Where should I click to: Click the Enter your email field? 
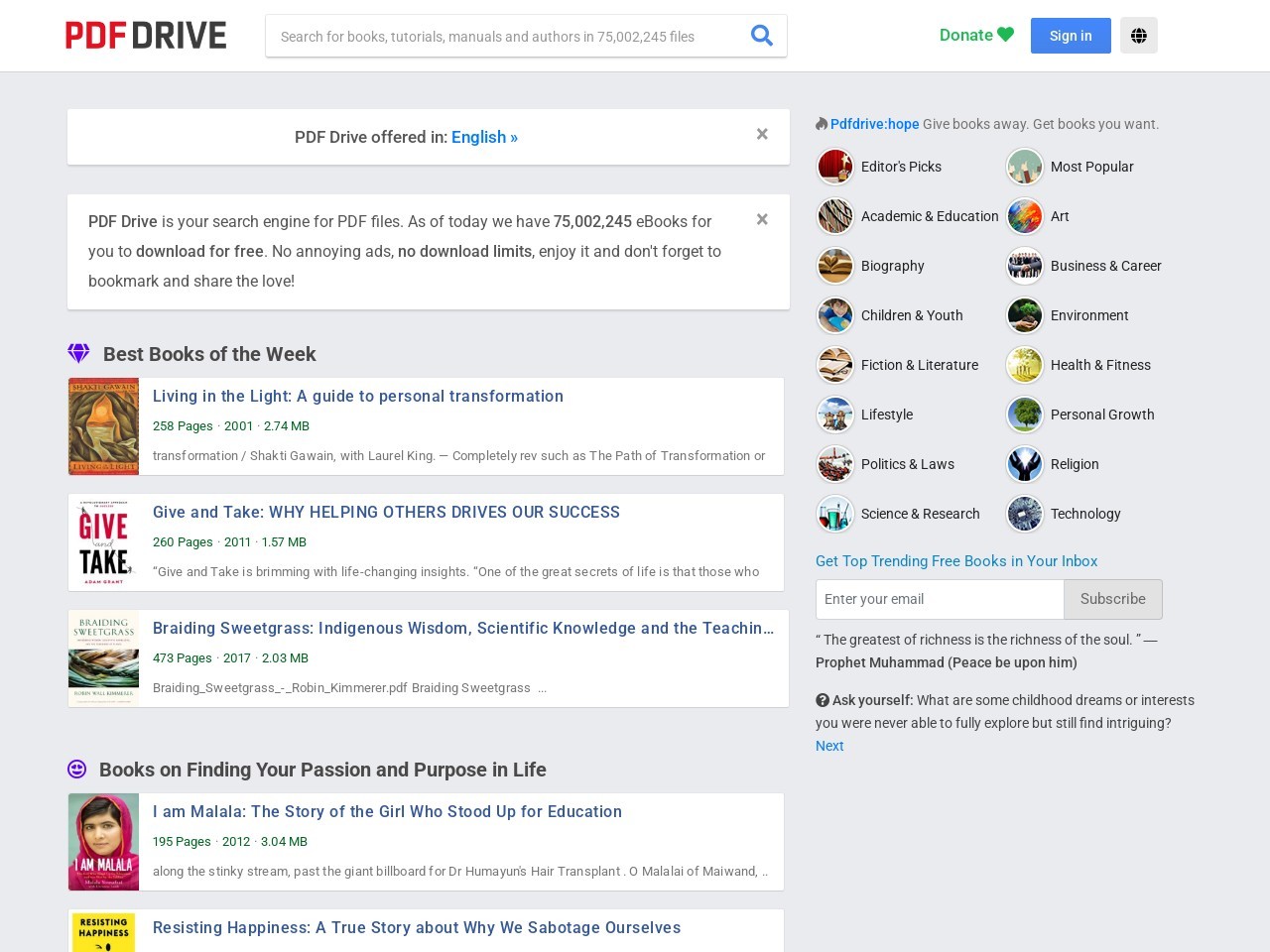[940, 599]
